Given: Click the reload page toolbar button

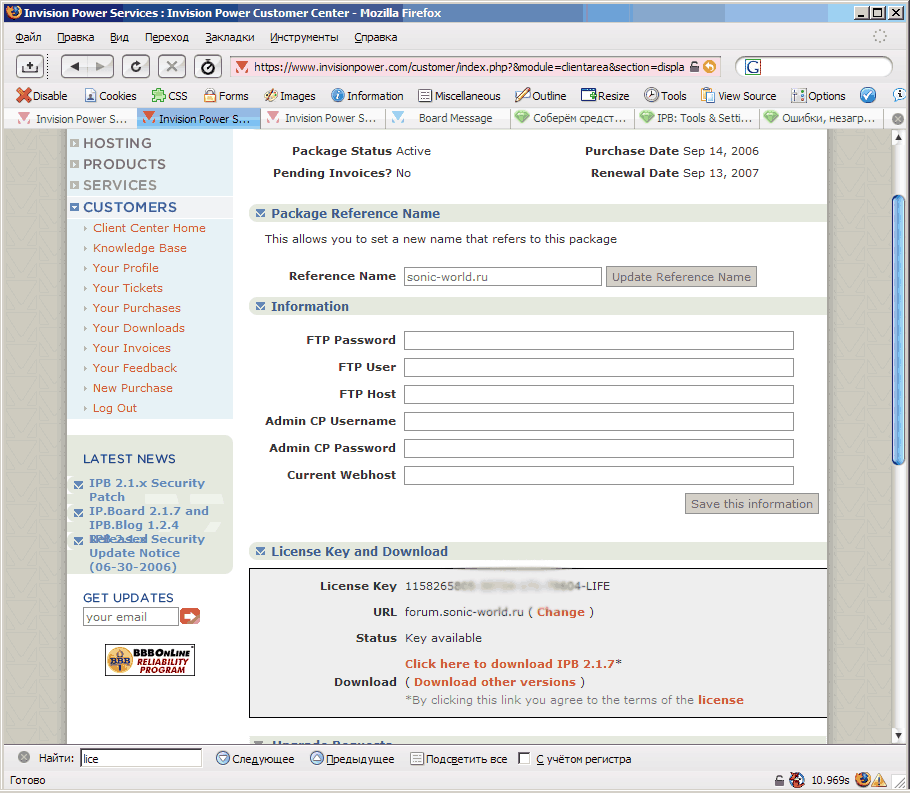Looking at the screenshot, I should click(135, 66).
